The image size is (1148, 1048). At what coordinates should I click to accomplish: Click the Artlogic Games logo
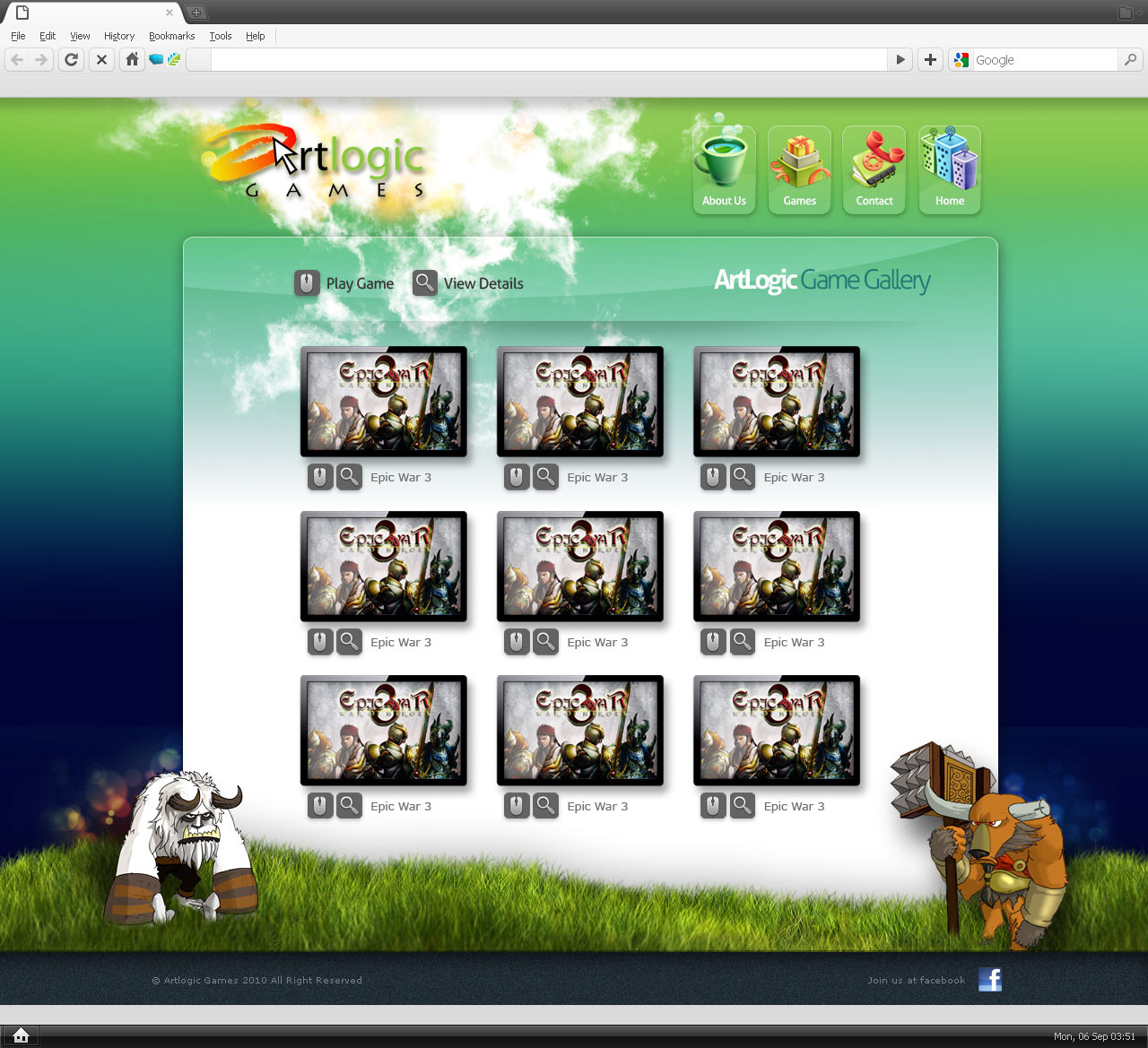pos(316,163)
